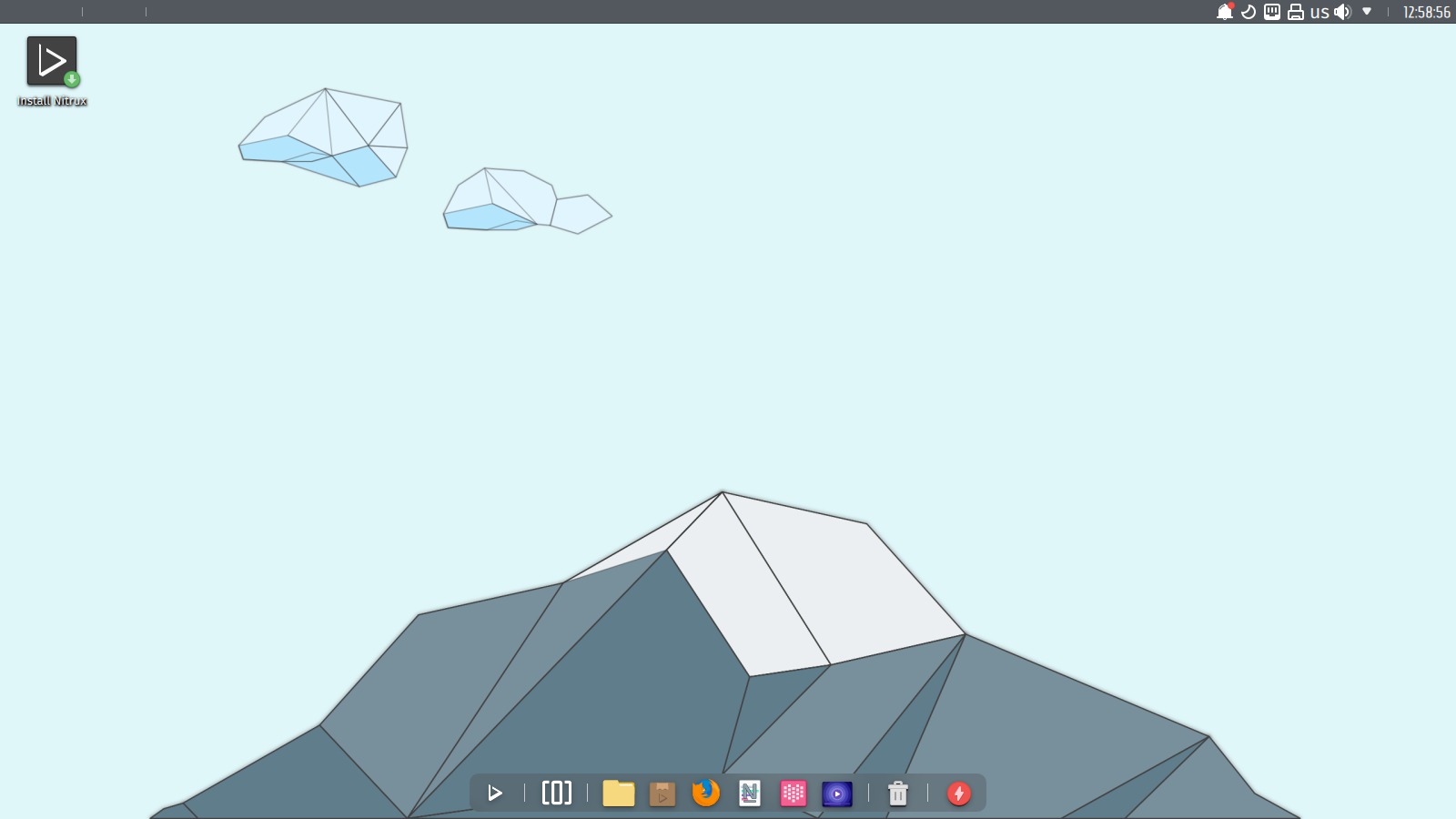
Task: Open the printers tray icon
Action: pyautogui.click(x=1296, y=12)
